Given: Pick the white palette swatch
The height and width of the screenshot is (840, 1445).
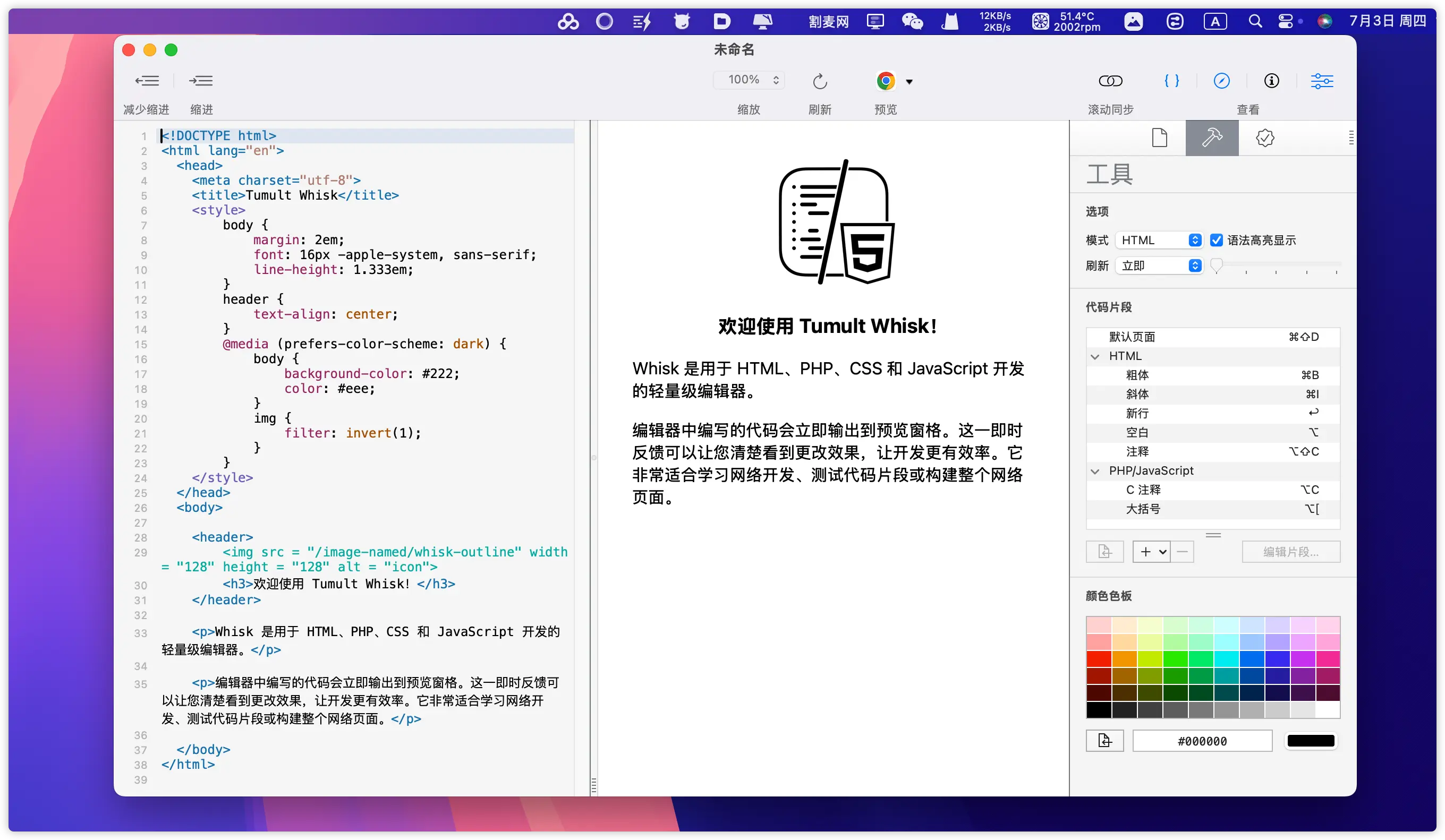Looking at the screenshot, I should [1328, 710].
